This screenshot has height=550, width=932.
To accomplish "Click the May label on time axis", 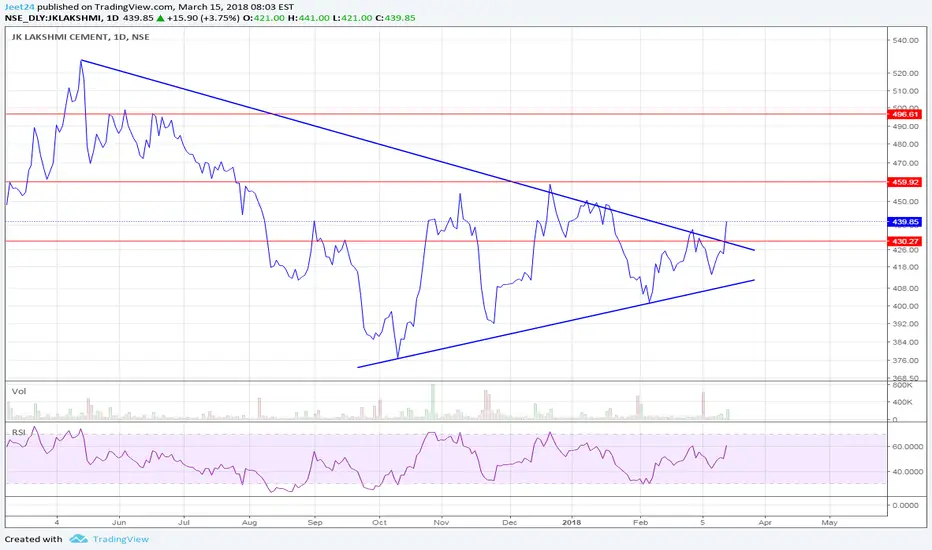I will pyautogui.click(x=829, y=523).
